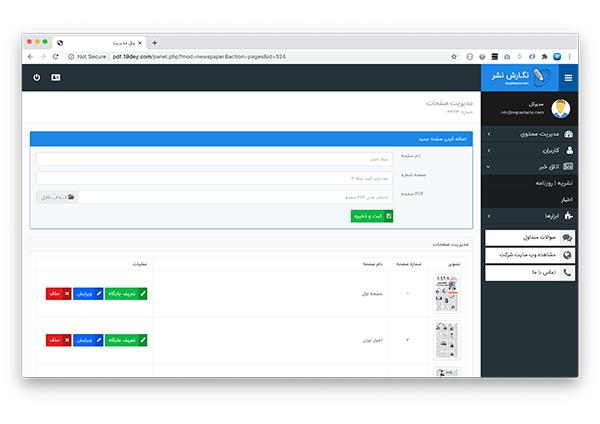Bookmark page with the star icon

click(455, 57)
